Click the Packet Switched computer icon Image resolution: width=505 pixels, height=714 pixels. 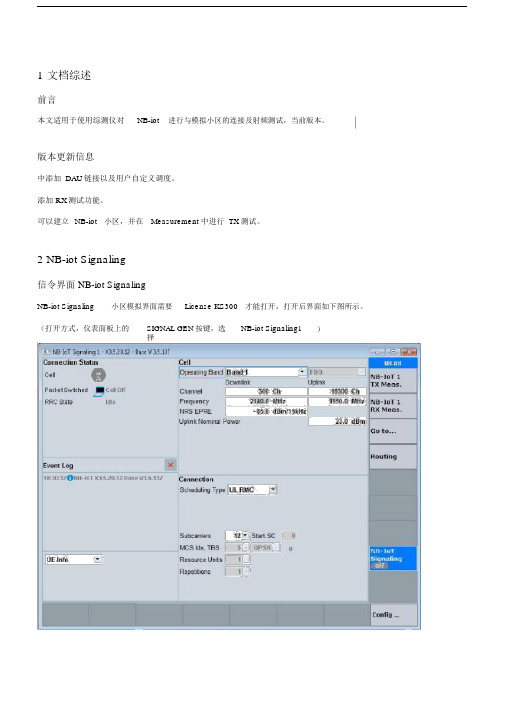tap(100, 391)
